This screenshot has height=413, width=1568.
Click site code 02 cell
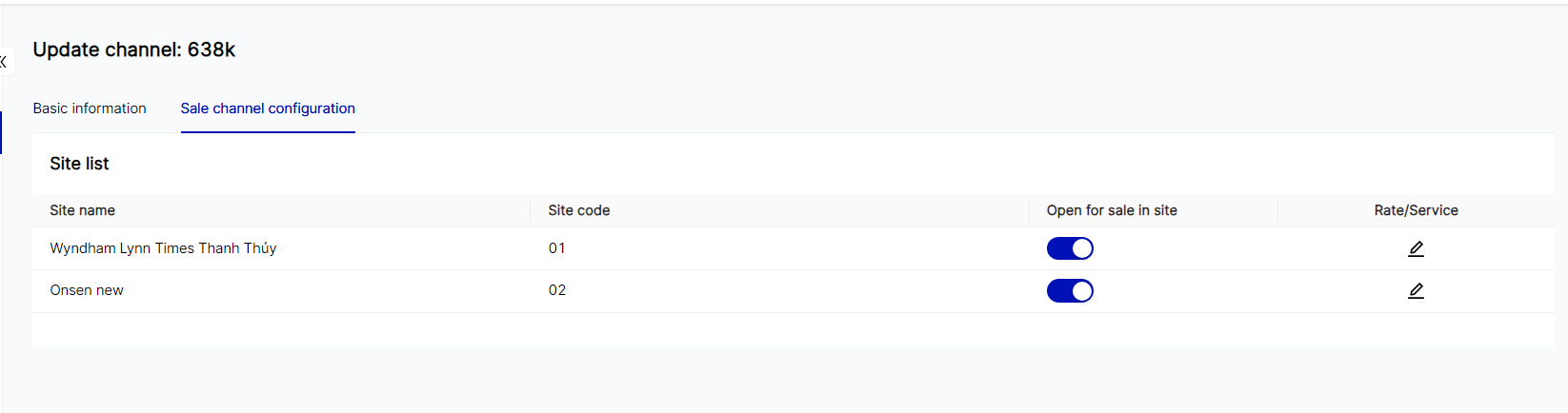[x=557, y=290]
